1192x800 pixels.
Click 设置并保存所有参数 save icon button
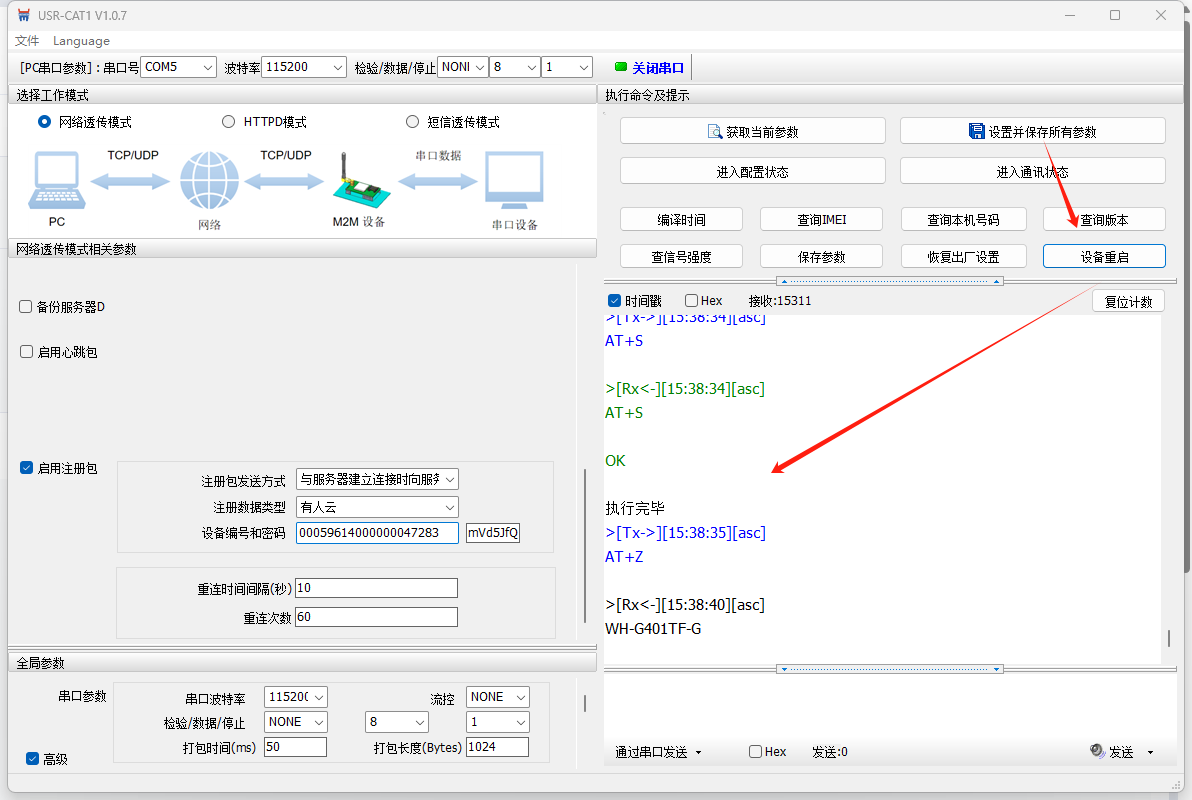(x=1032, y=131)
